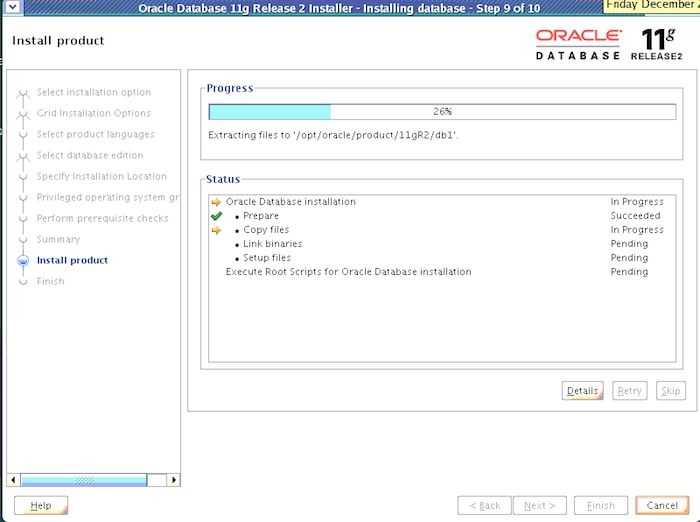Click the step marker for Grid Installation Options

click(x=23, y=114)
